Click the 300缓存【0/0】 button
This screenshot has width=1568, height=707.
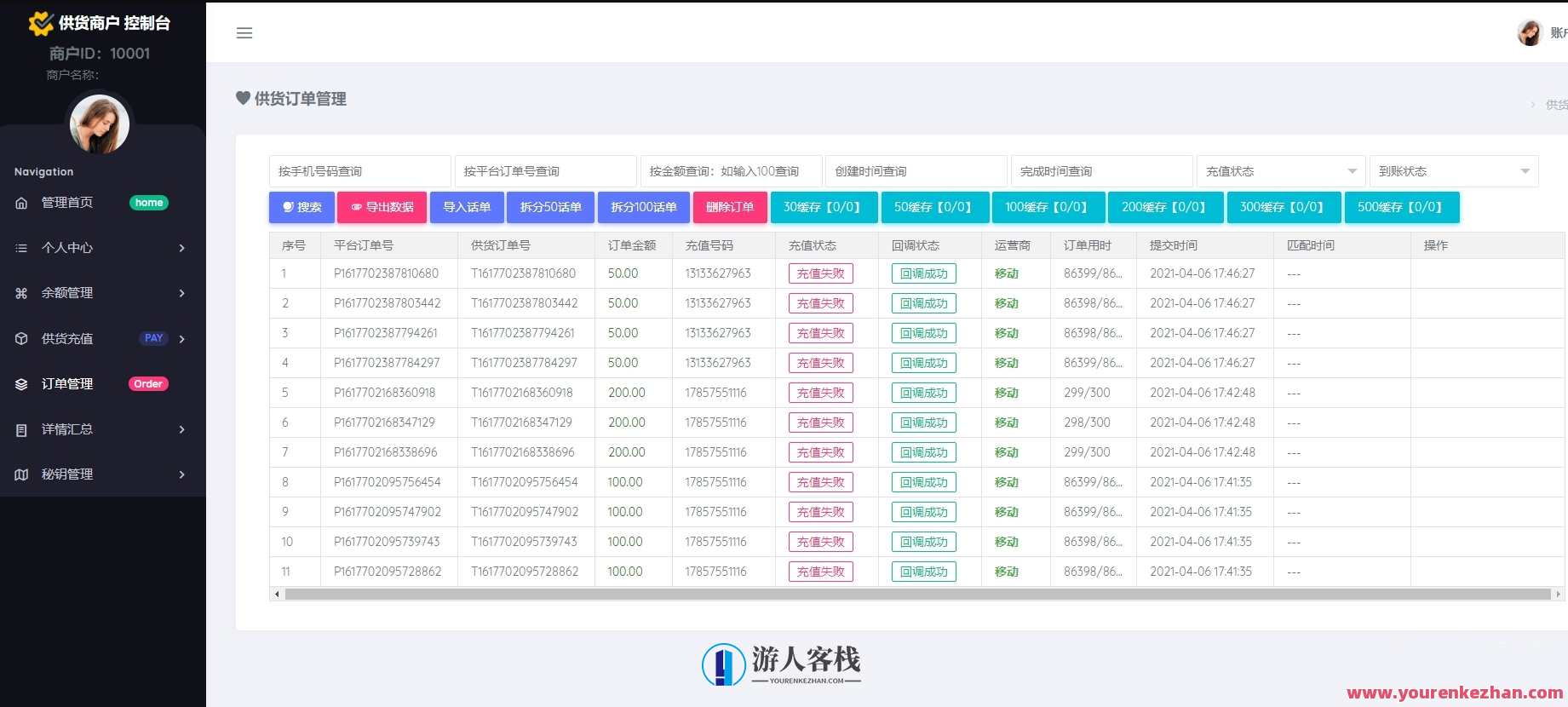1284,207
